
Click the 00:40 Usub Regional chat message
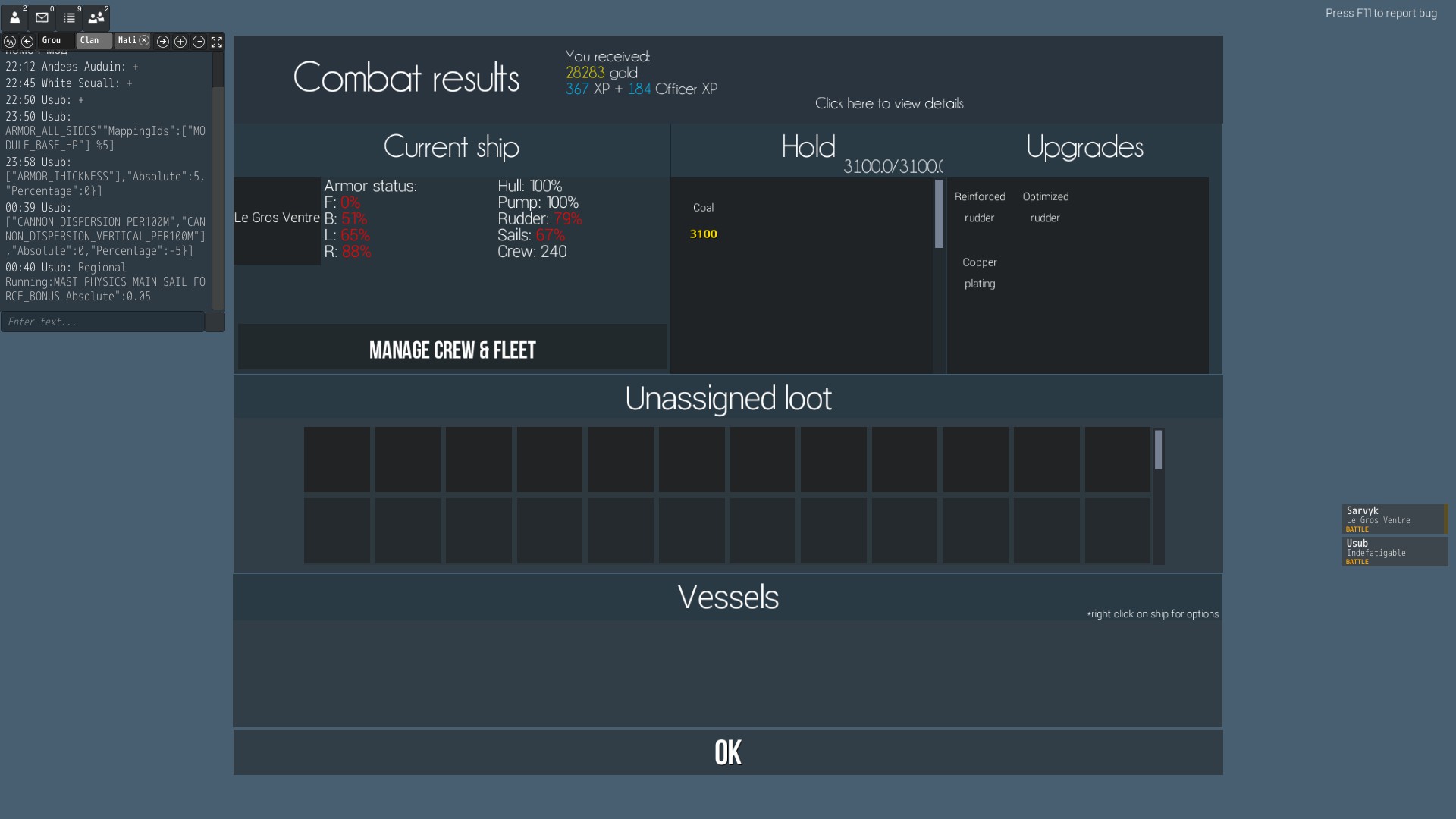pos(105,282)
